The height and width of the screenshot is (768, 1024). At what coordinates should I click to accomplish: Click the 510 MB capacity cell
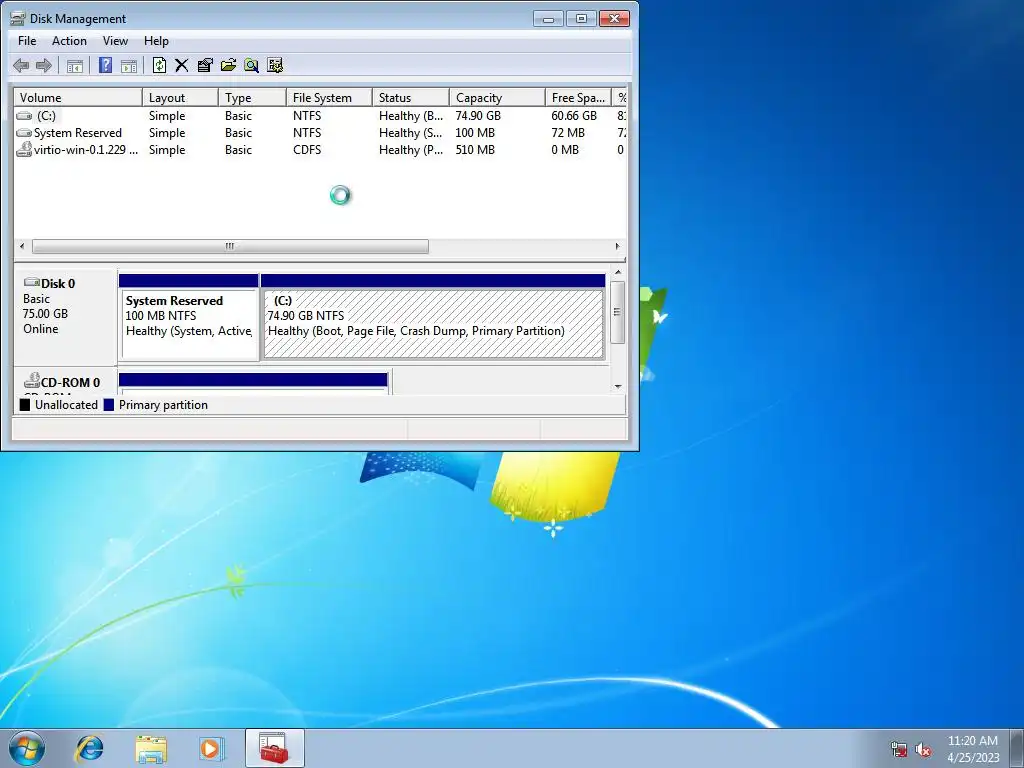point(475,150)
